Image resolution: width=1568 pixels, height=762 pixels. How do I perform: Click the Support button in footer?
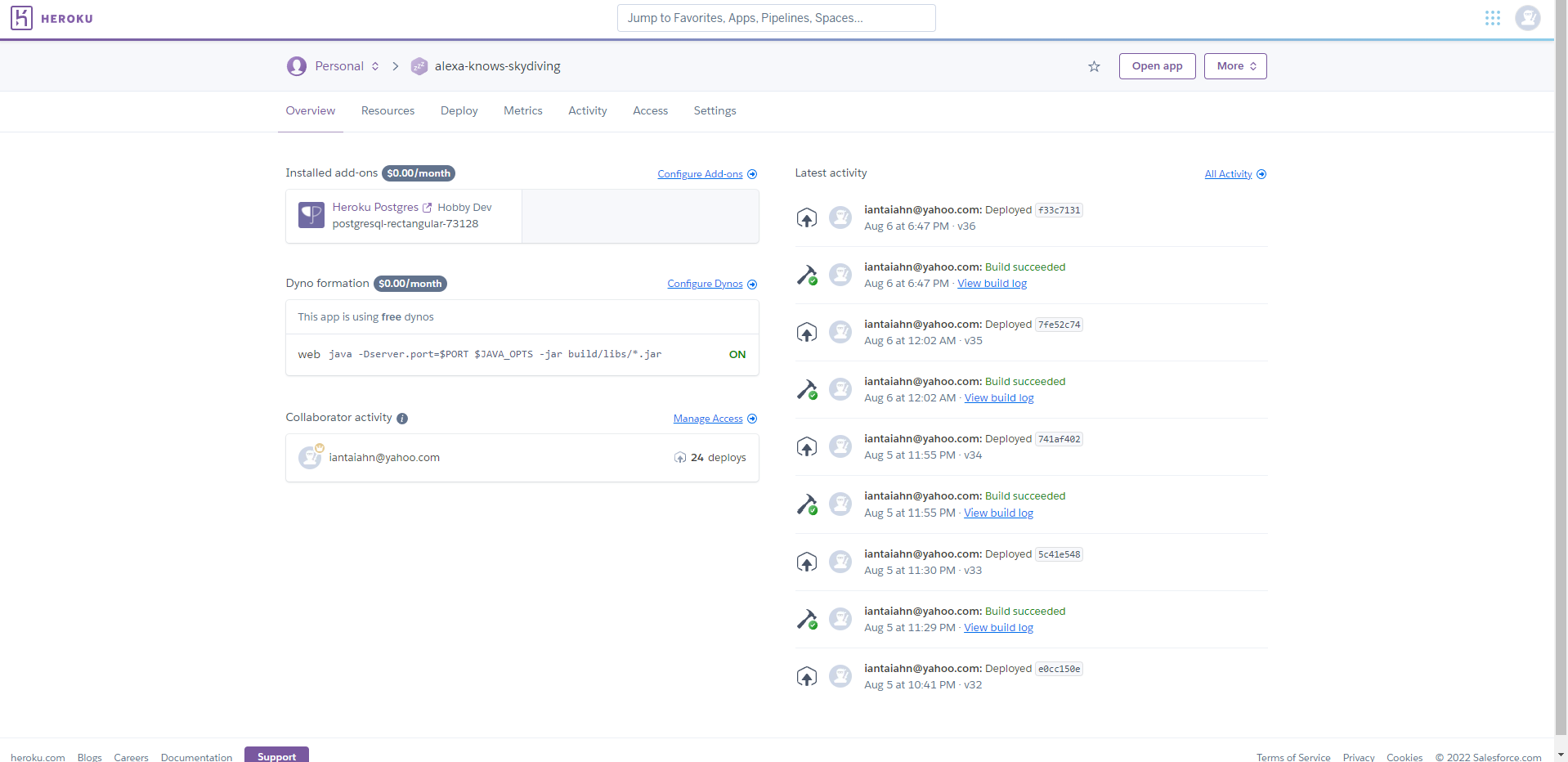pyautogui.click(x=276, y=755)
